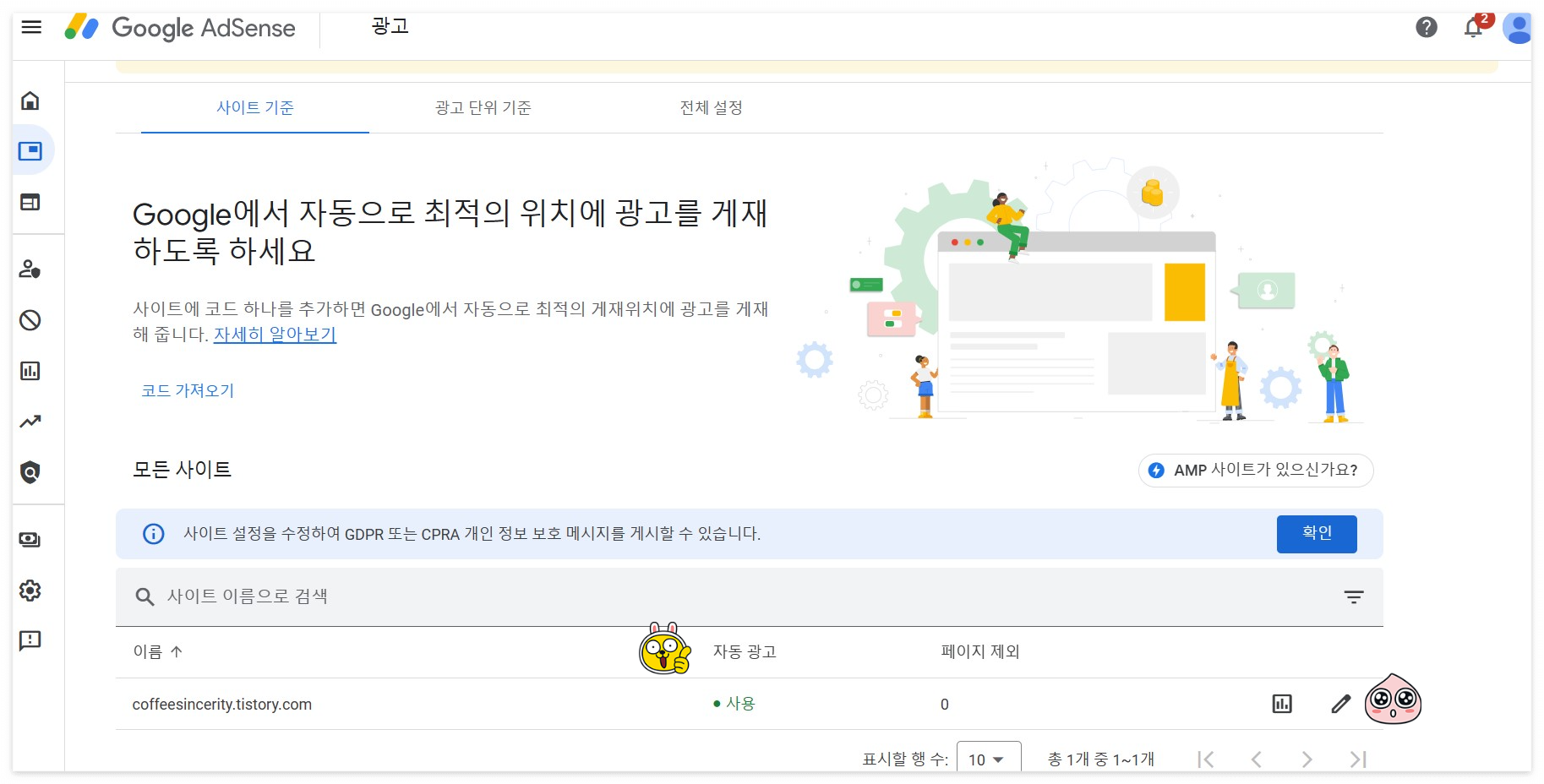1544x784 pixels.
Task: Open the Sites sidebar icon
Action: 30,202
